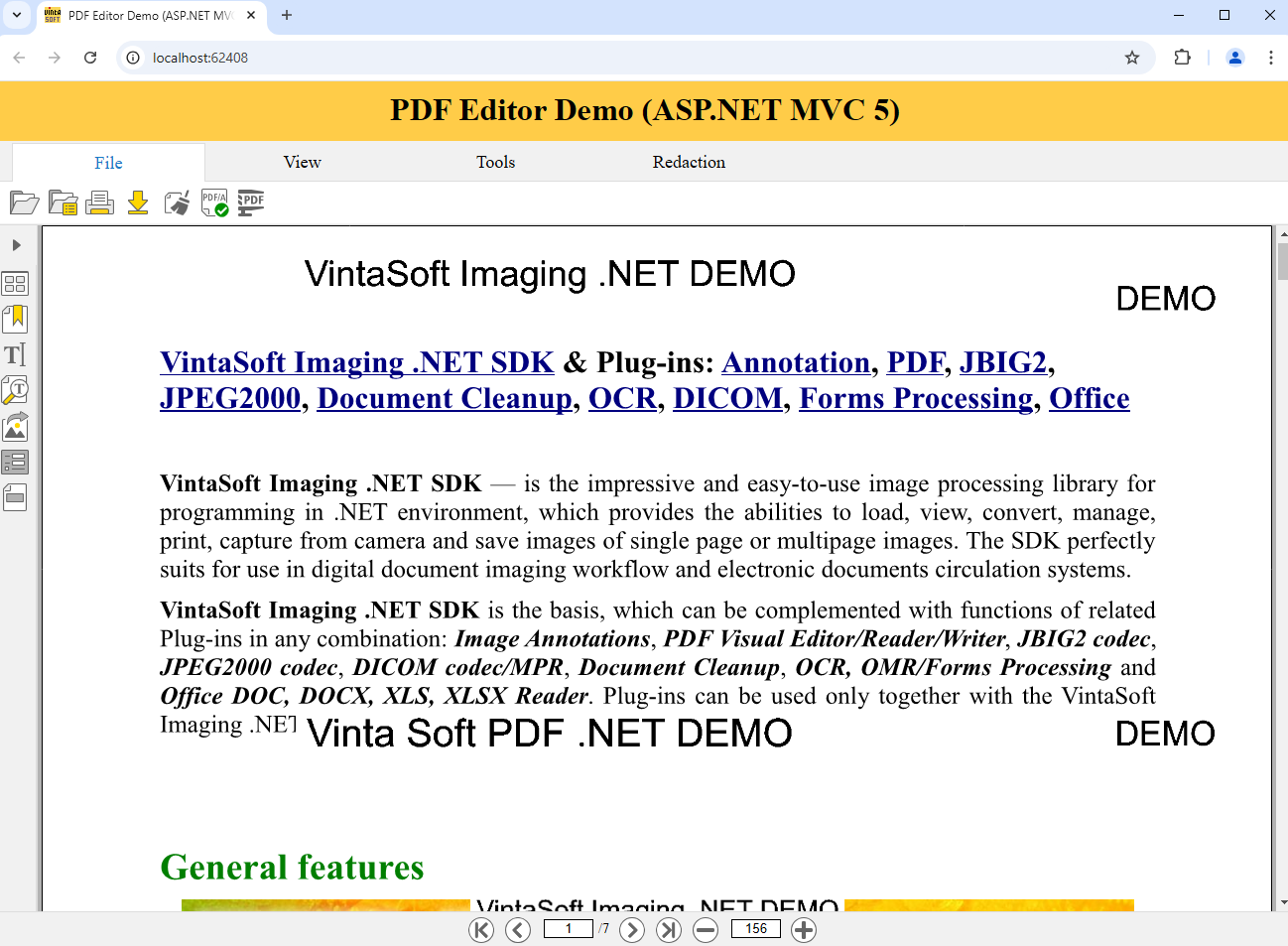Select the text selection tool icon

[15, 354]
